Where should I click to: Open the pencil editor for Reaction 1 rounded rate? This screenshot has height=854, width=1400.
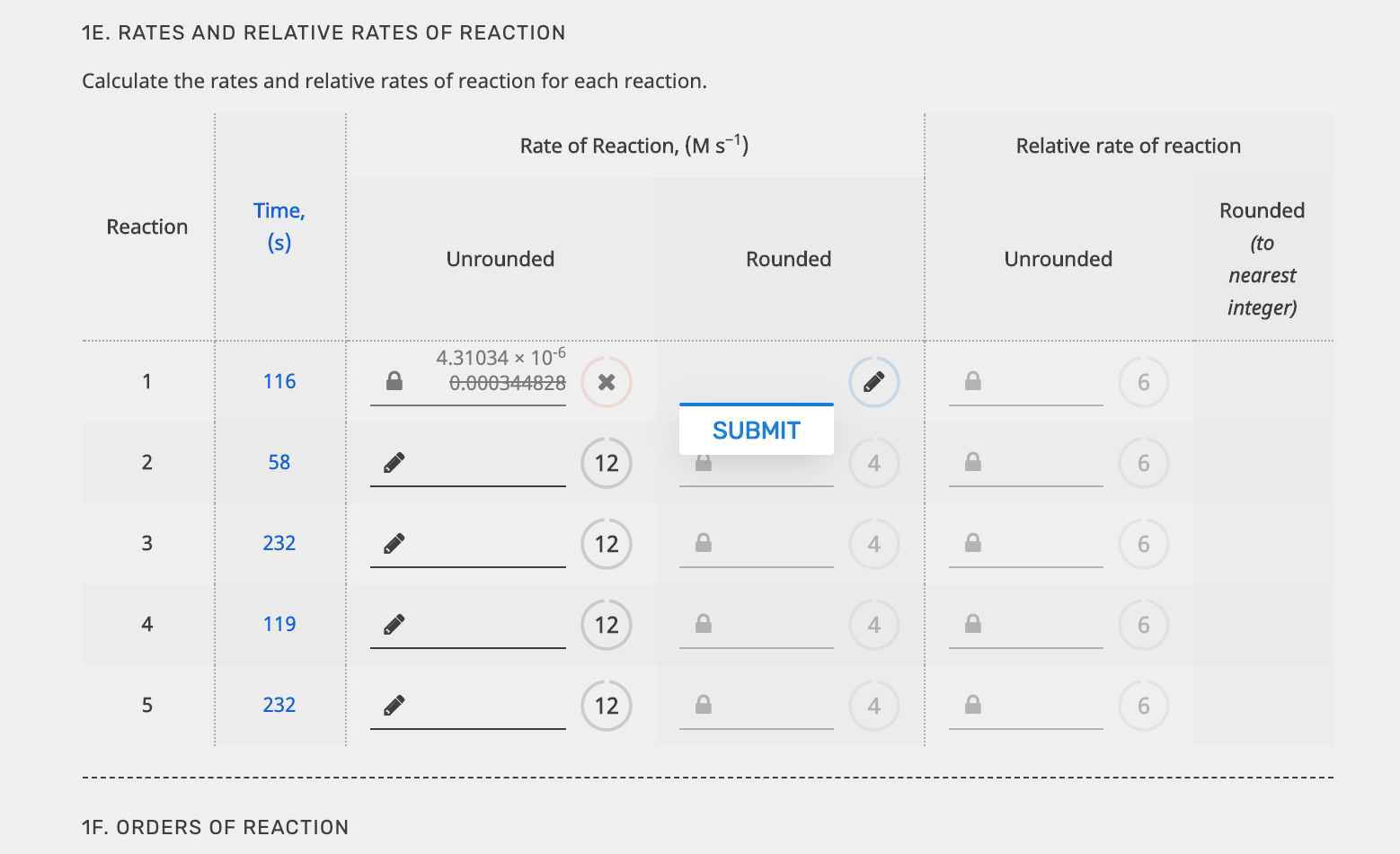[873, 382]
